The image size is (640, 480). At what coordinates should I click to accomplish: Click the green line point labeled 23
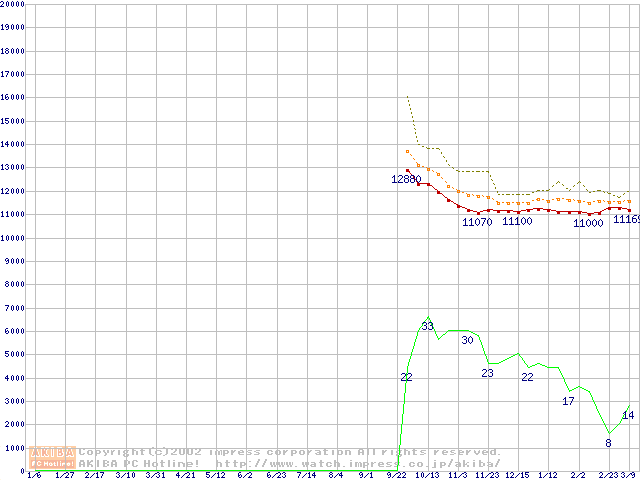tap(488, 373)
